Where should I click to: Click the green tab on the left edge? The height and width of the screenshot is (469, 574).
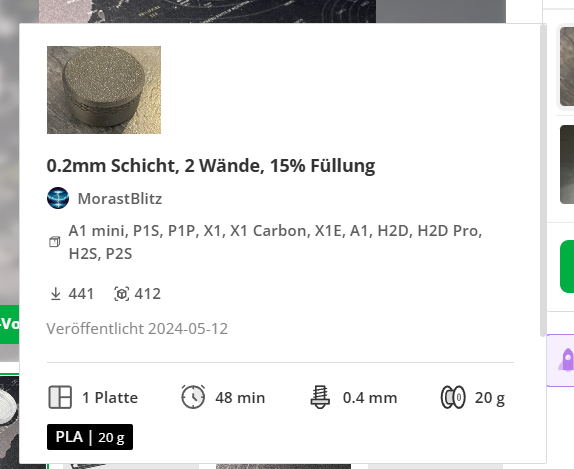(10, 324)
